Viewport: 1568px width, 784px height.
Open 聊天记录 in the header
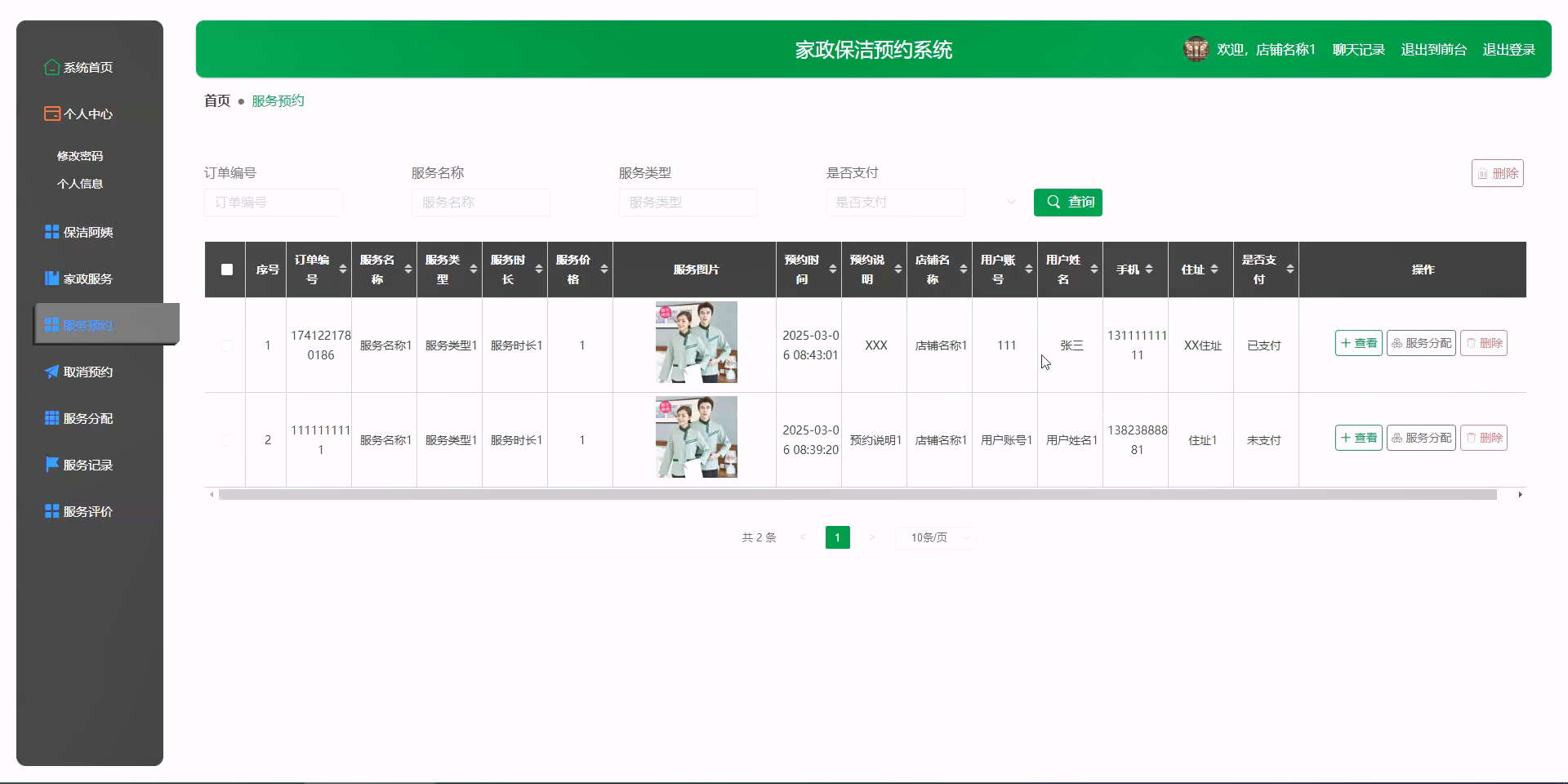click(1359, 50)
